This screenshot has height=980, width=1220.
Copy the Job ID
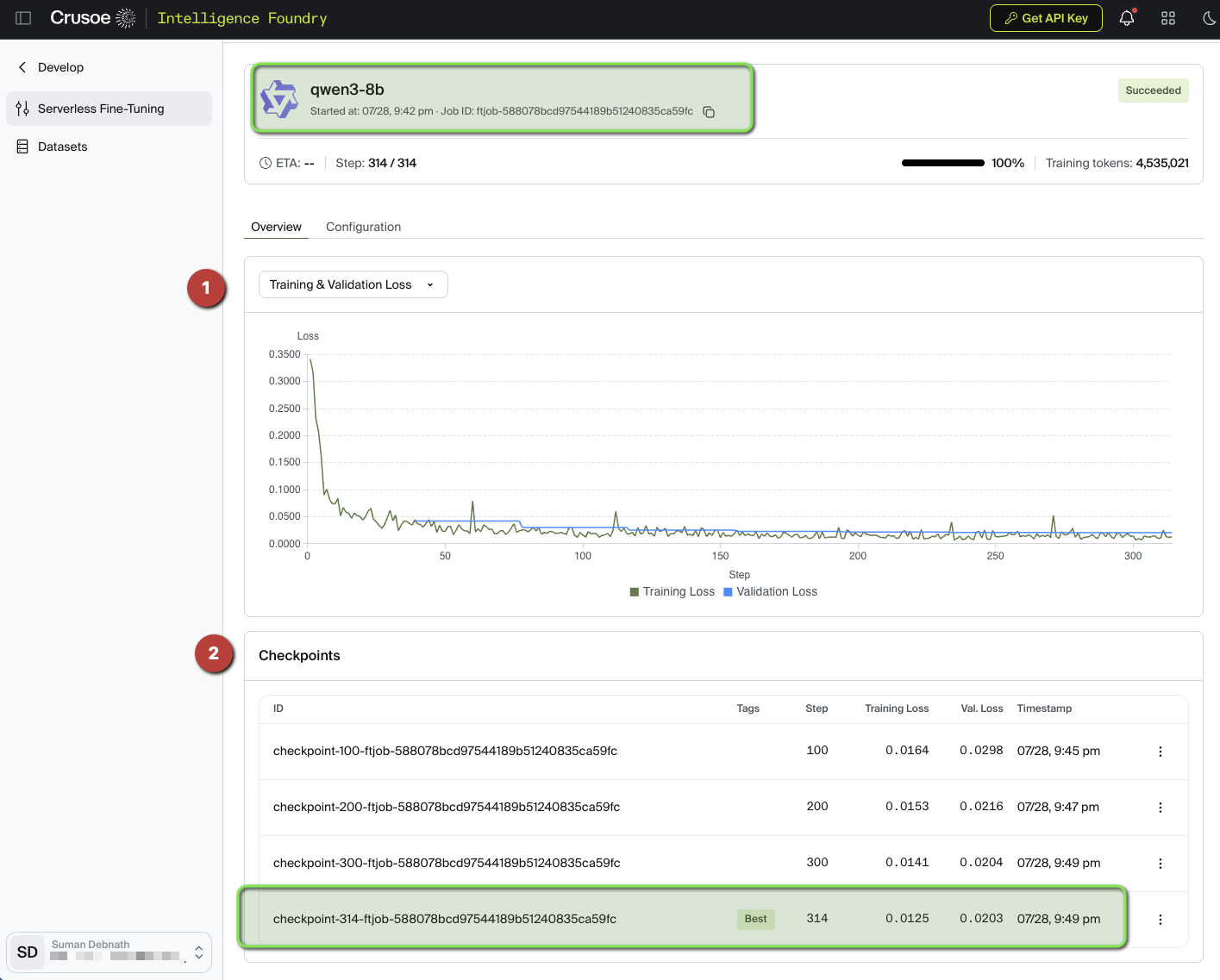tap(709, 112)
